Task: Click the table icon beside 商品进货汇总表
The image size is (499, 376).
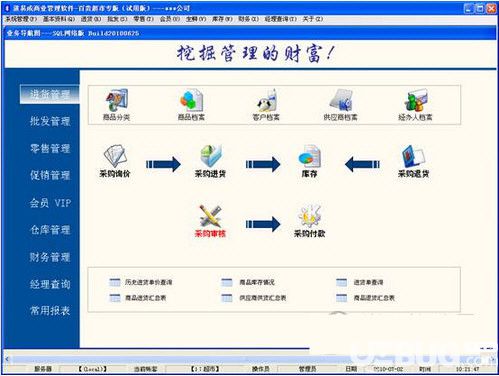Action: [x=115, y=298]
